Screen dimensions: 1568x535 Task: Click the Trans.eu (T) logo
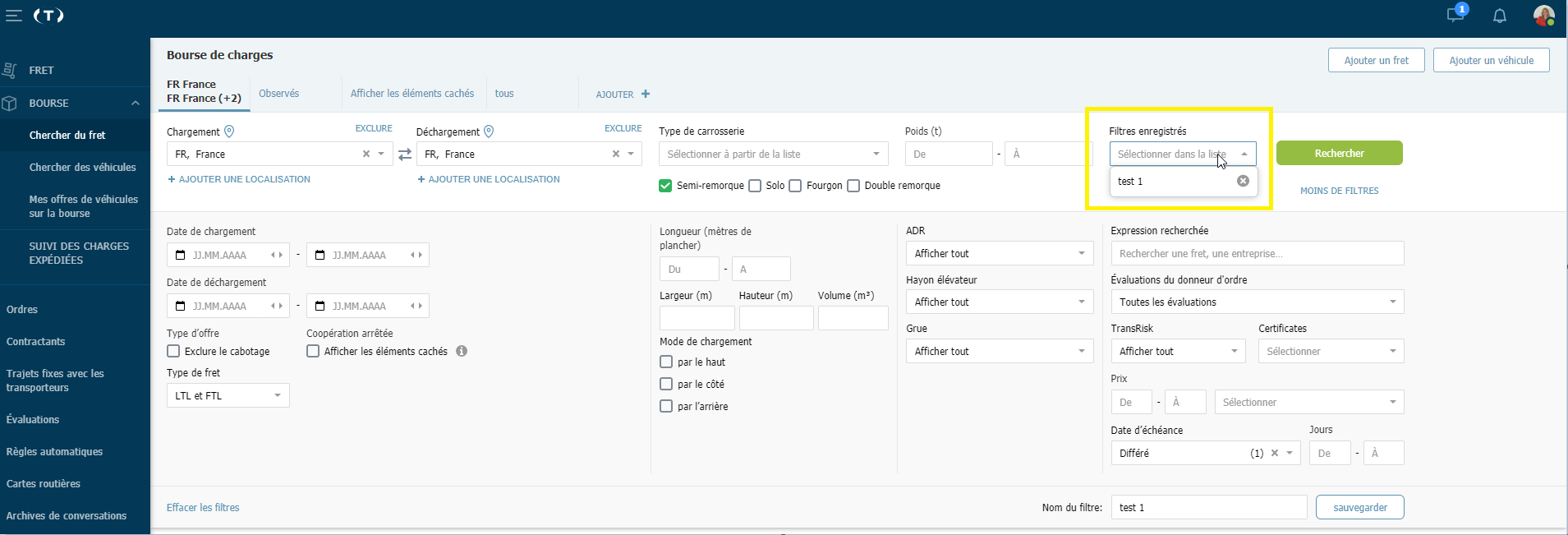click(x=48, y=16)
